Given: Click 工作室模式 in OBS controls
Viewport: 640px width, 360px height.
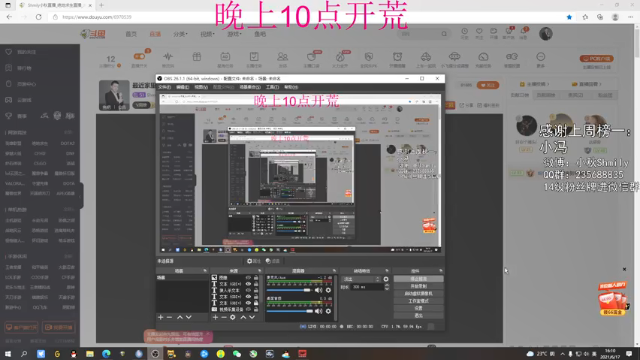Looking at the screenshot, I should 418,301.
